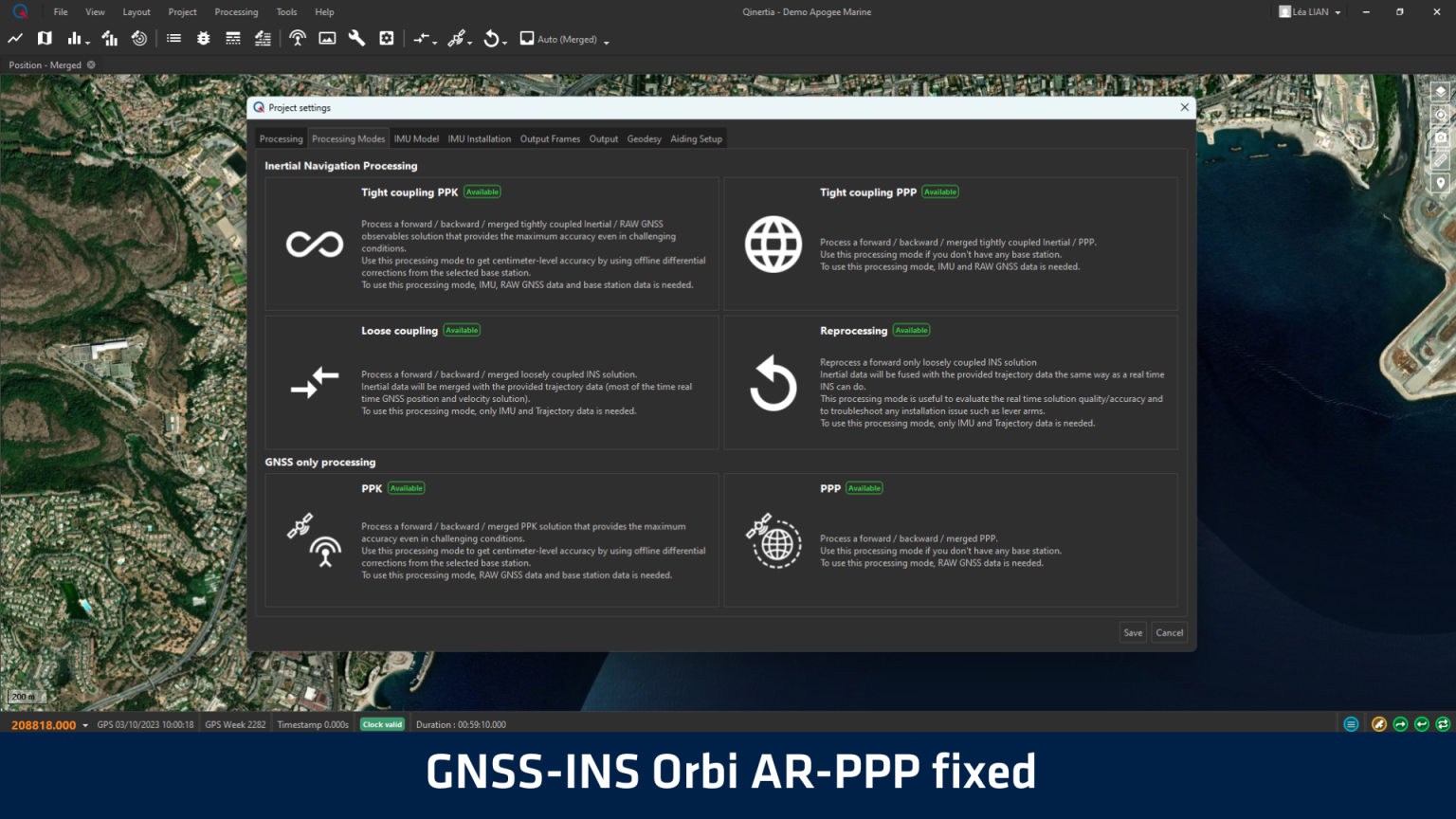
Task: Switch to the Aiding Setup tab
Action: tap(696, 139)
